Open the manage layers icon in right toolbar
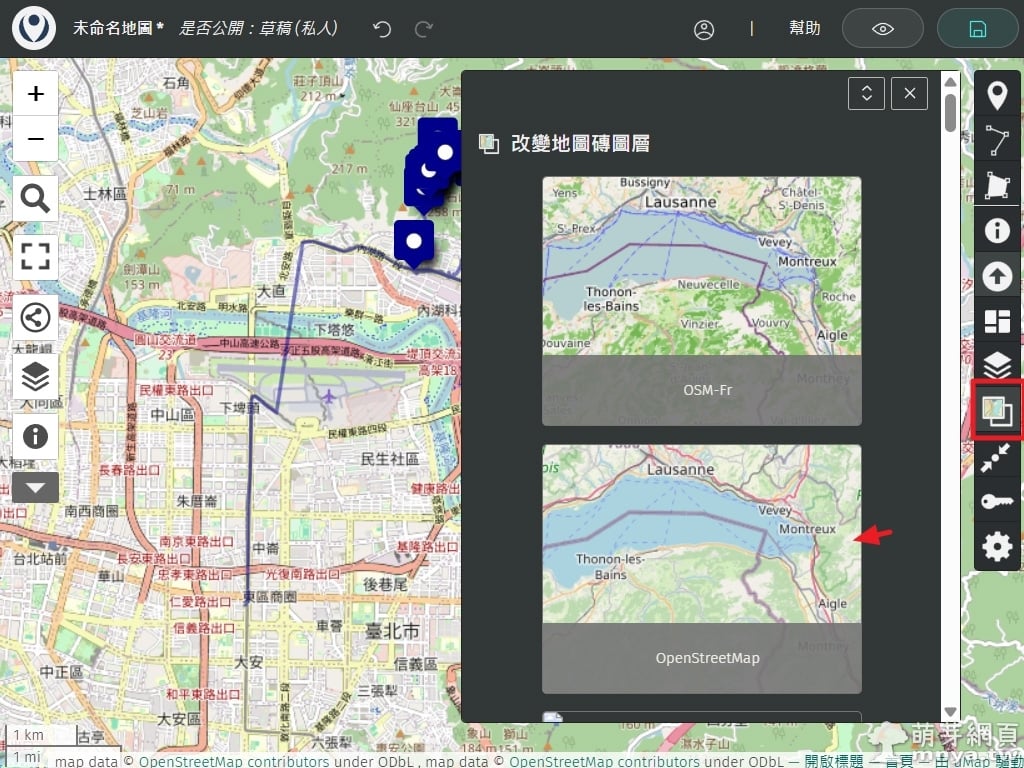Screen dimensions: 1024x768 coord(997,366)
